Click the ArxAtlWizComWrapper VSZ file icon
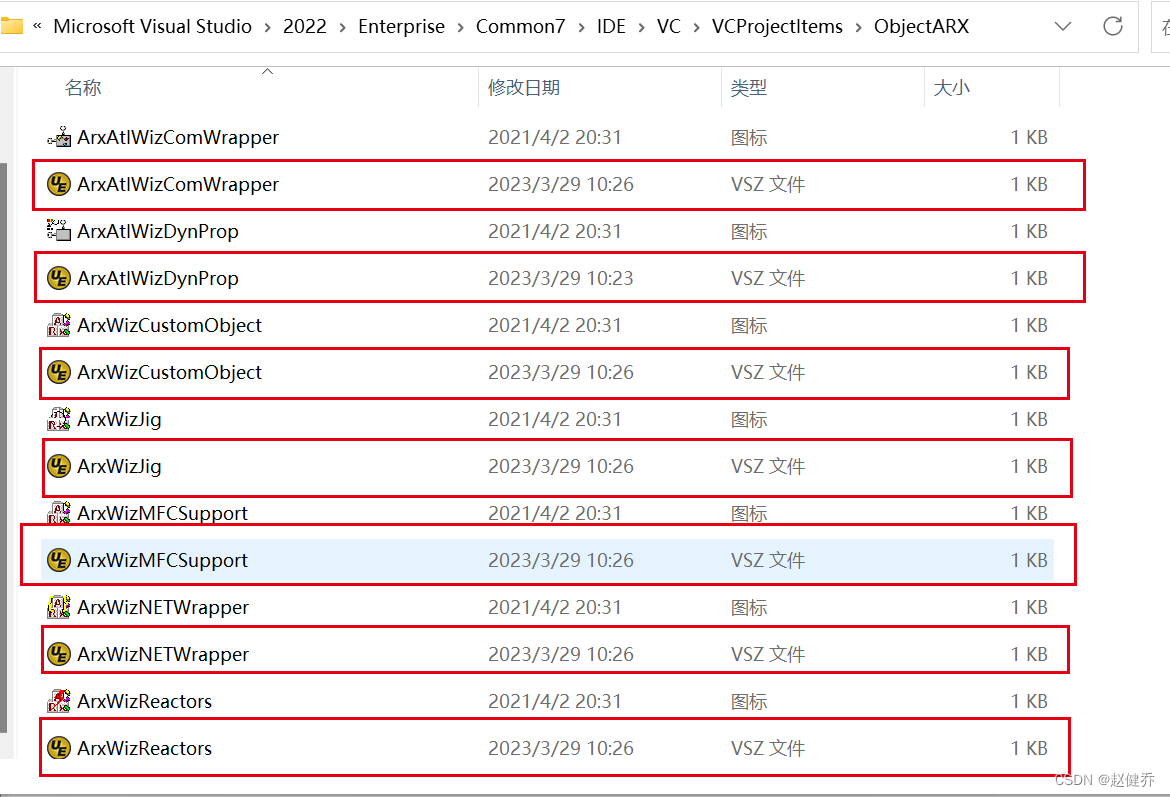The height and width of the screenshot is (797, 1170). (59, 184)
